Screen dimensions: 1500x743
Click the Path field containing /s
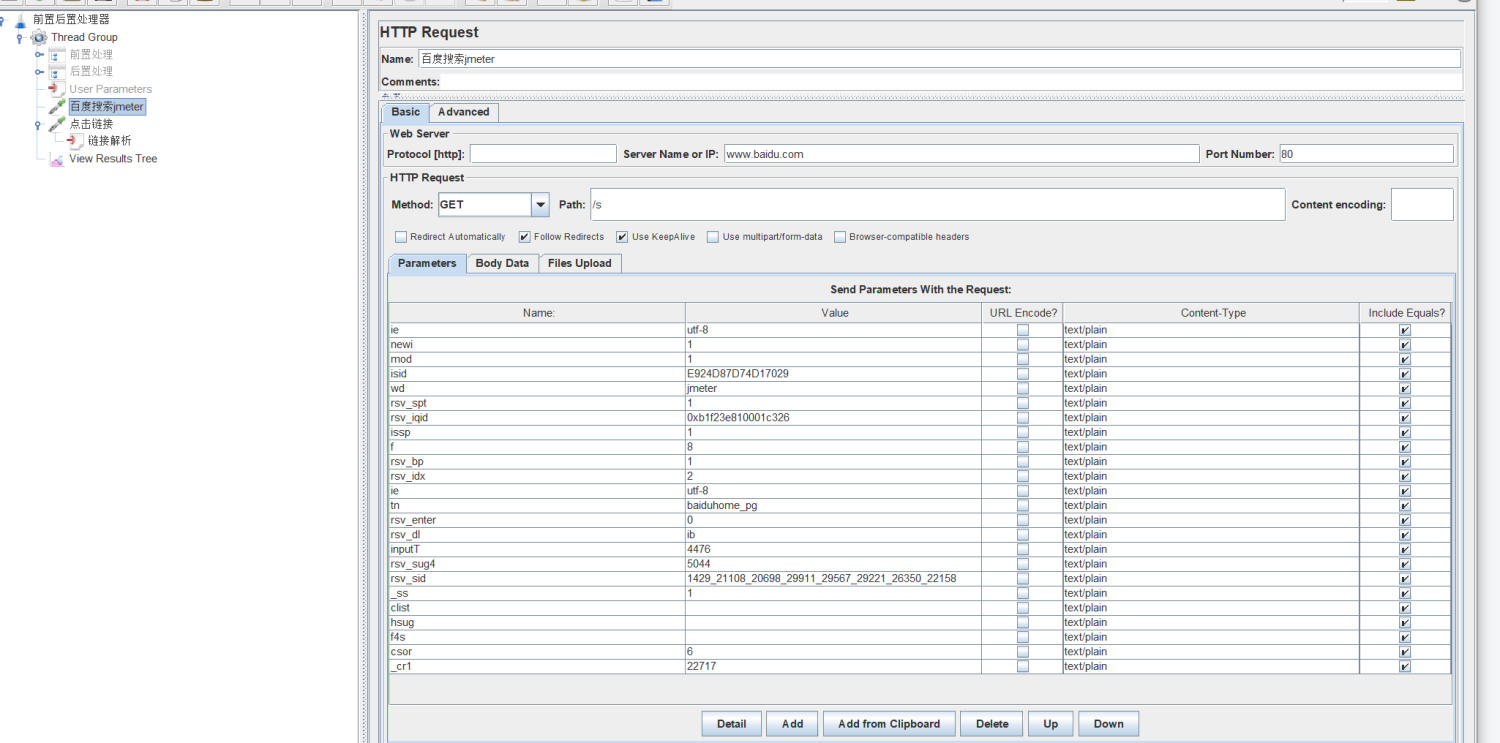(937, 204)
